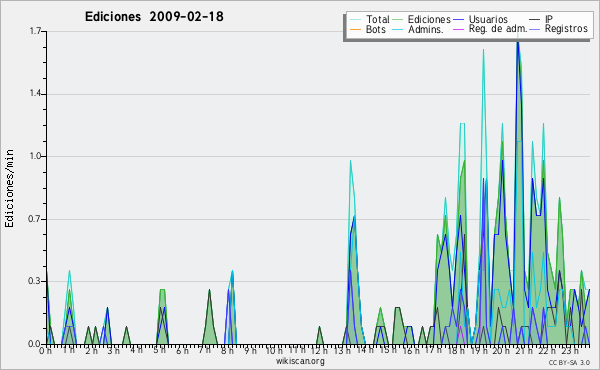Click the cyan peak just after 8 h

(232, 271)
